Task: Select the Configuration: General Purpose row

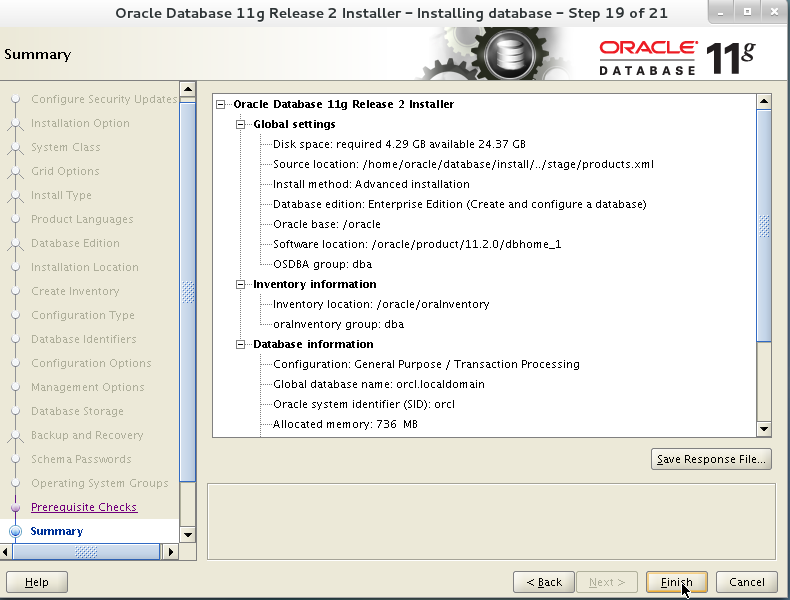Action: [x=426, y=364]
